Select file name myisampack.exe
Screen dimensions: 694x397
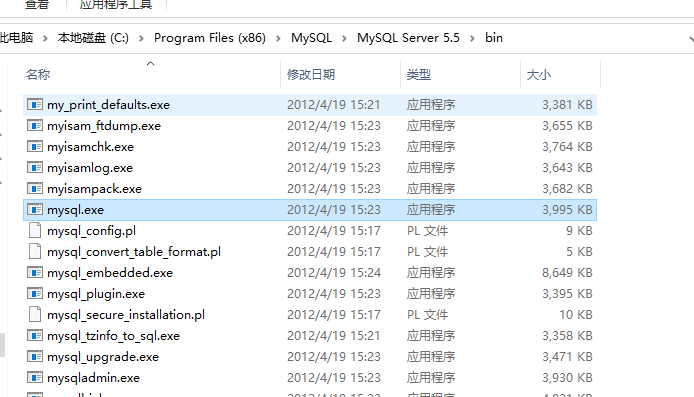(94, 189)
